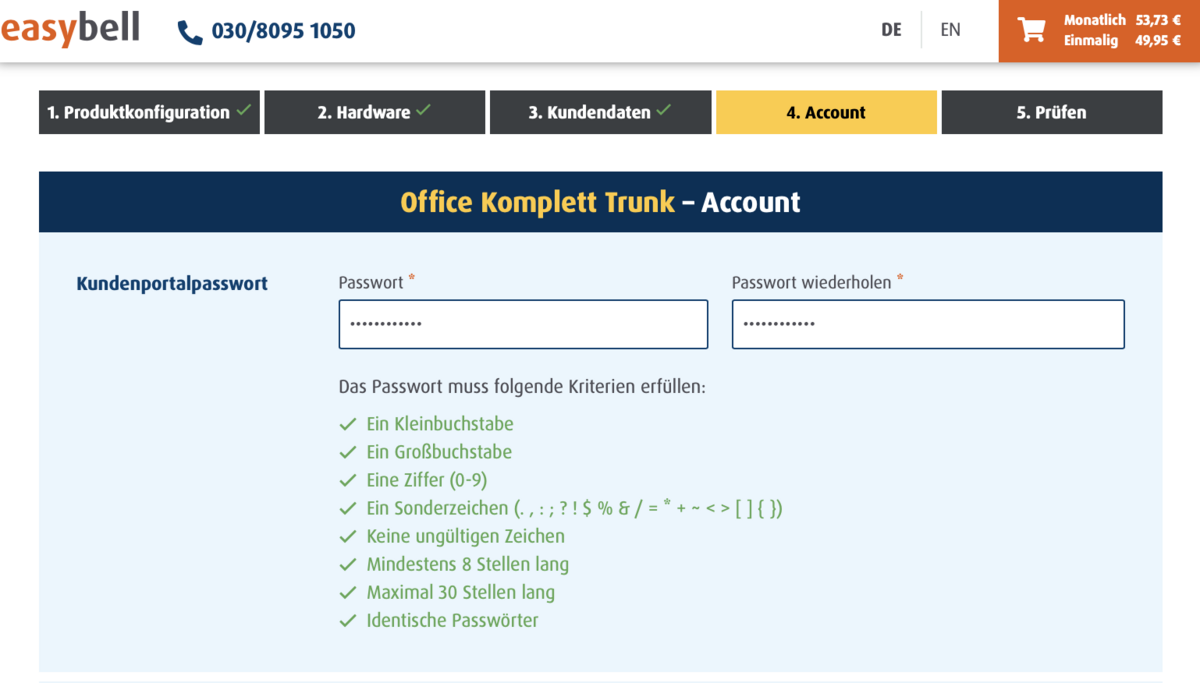This screenshot has width=1200, height=683.
Task: Go to step 1. Produktkonfiguration
Action: 149,112
